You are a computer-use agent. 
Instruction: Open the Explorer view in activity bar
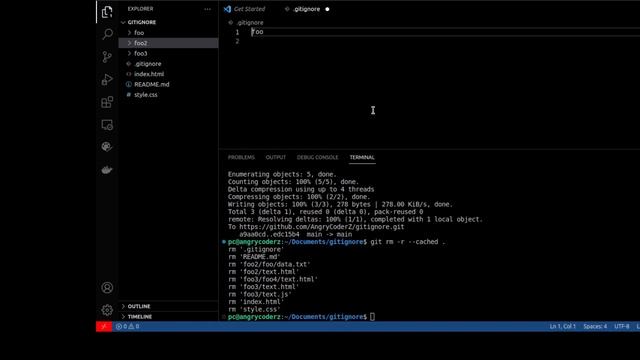click(x=107, y=12)
